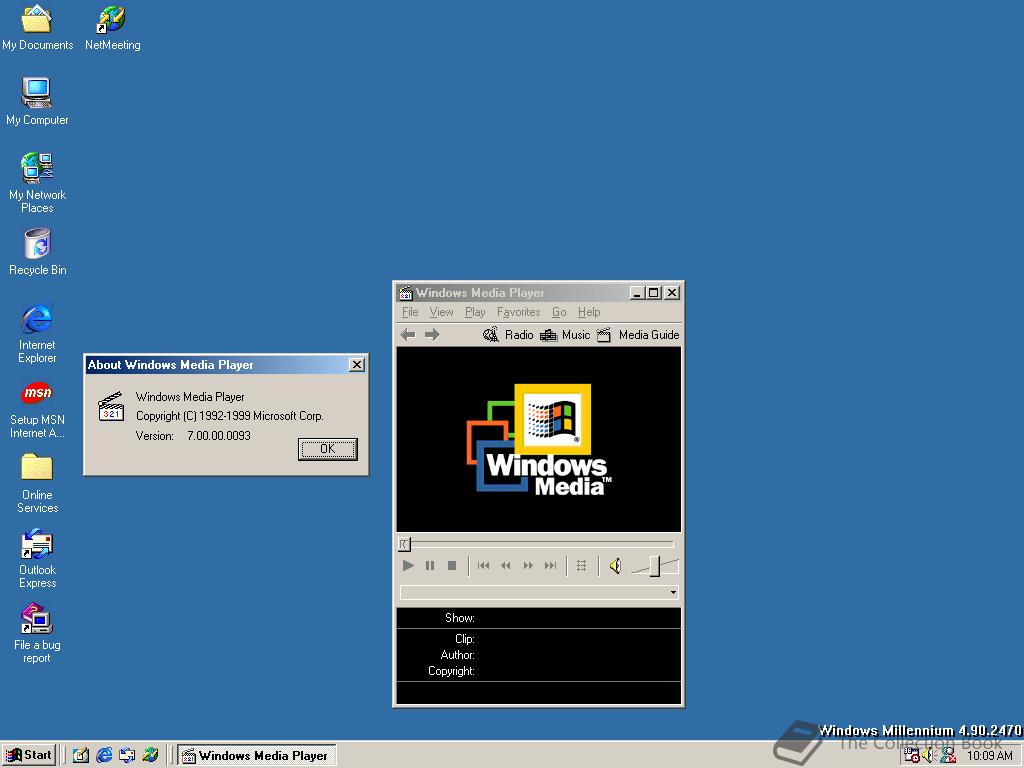Click the seek bar thumb
Viewport: 1024px width, 768px height.
coord(404,544)
